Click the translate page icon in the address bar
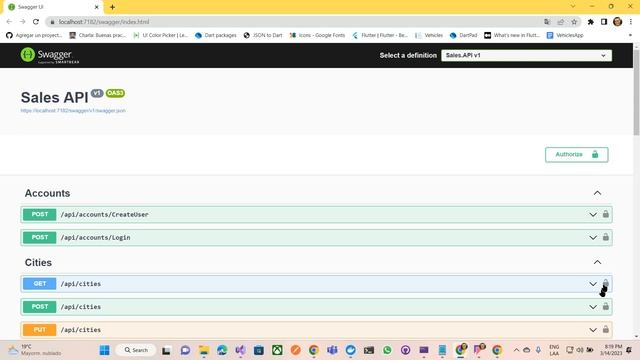Image resolution: width=640 pixels, height=360 pixels. coord(547,22)
